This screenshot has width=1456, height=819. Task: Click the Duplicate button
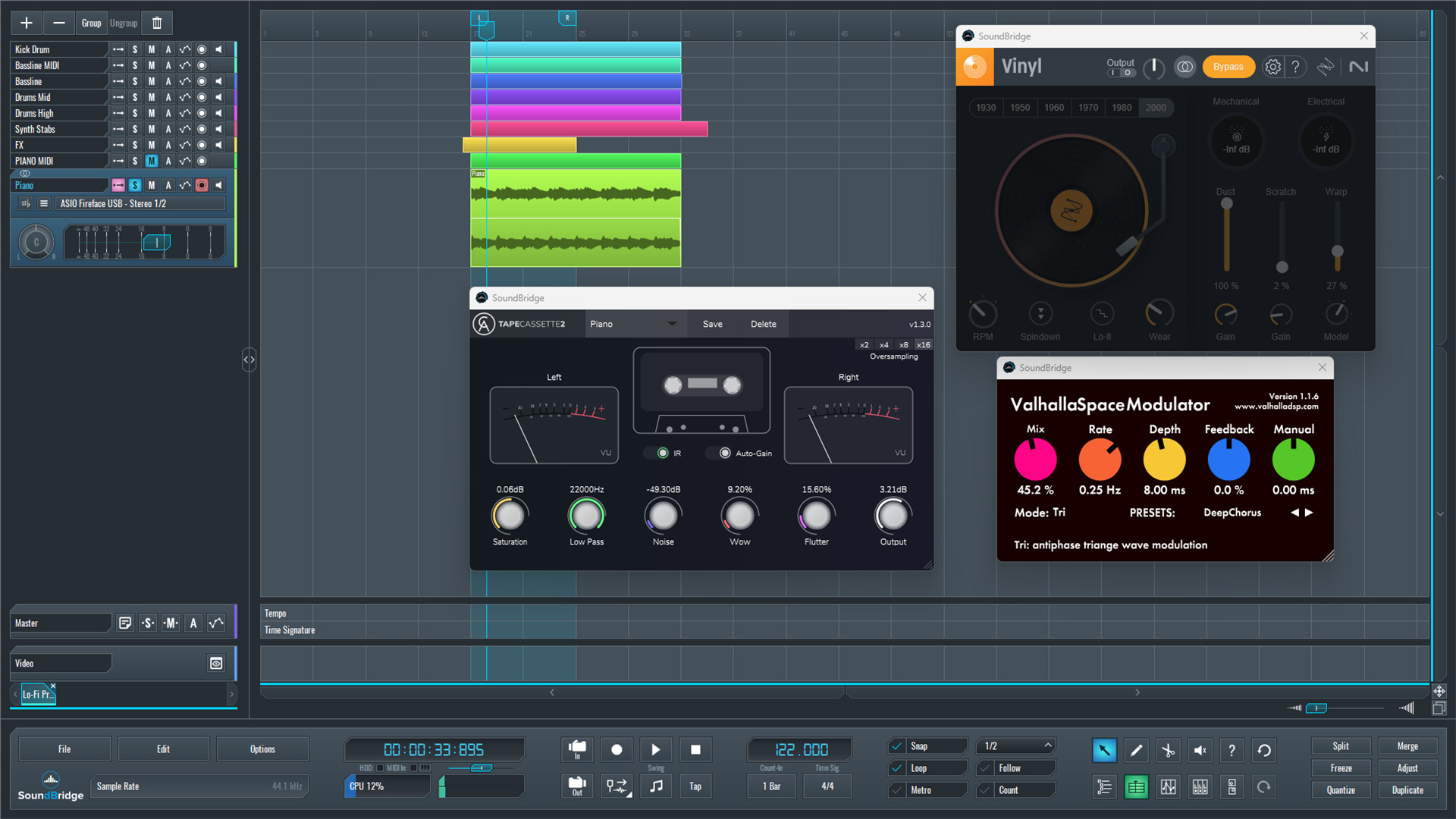point(1407,790)
